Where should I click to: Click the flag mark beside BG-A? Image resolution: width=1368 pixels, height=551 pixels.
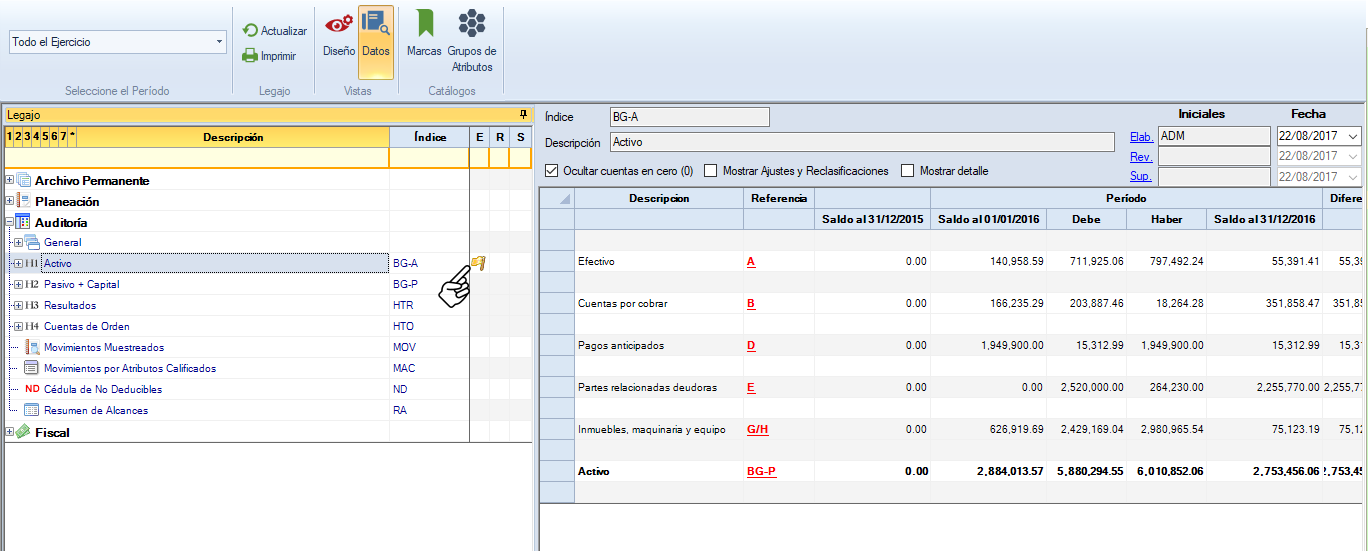click(x=478, y=263)
